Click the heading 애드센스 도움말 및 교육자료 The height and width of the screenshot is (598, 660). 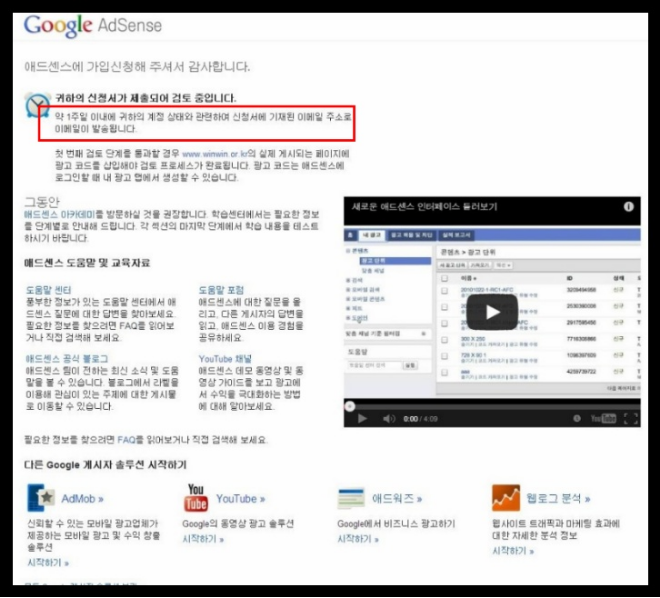point(87,263)
